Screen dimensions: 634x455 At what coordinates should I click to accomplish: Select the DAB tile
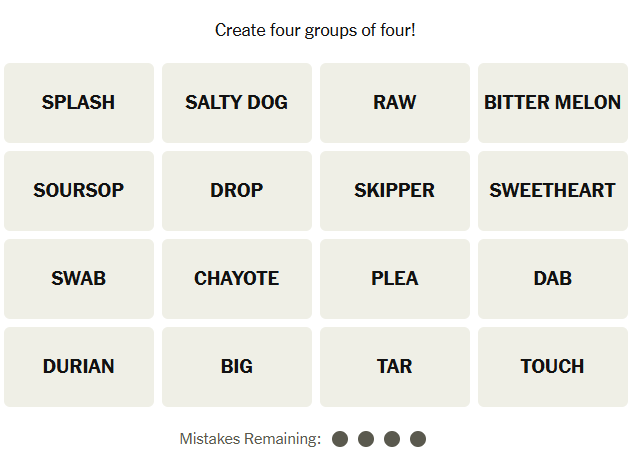[553, 279]
